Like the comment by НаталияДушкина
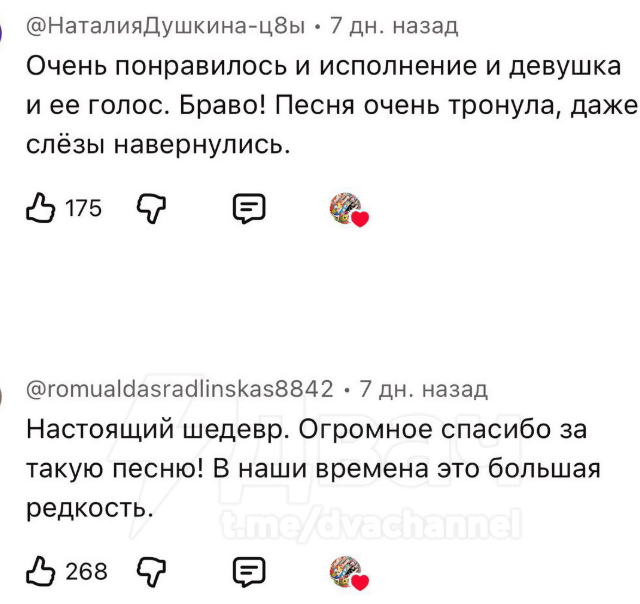The image size is (640, 604). (x=40, y=208)
